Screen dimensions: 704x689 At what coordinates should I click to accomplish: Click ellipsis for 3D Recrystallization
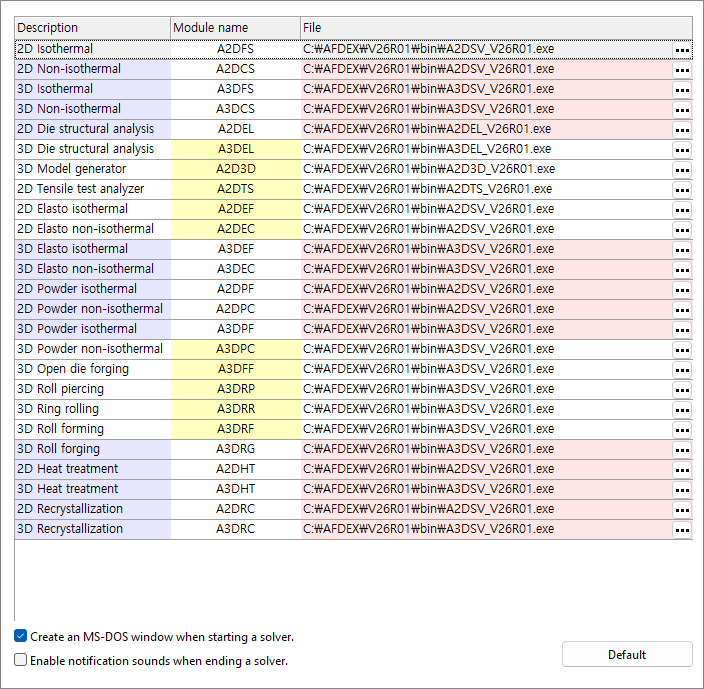pyautogui.click(x=682, y=529)
